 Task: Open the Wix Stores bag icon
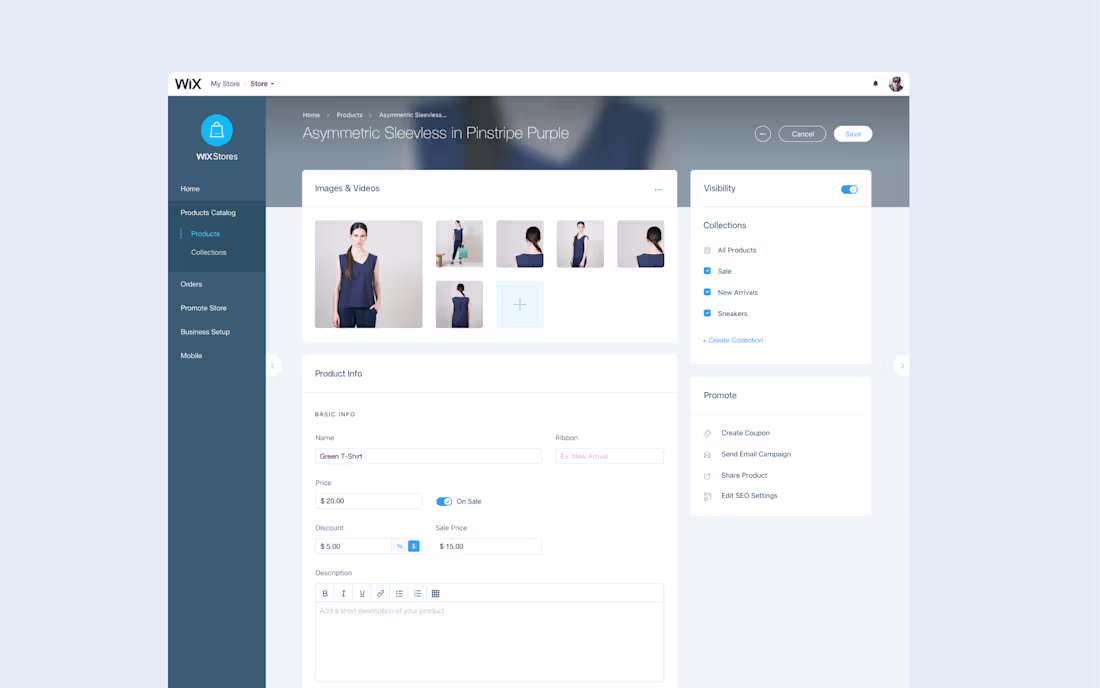[217, 130]
